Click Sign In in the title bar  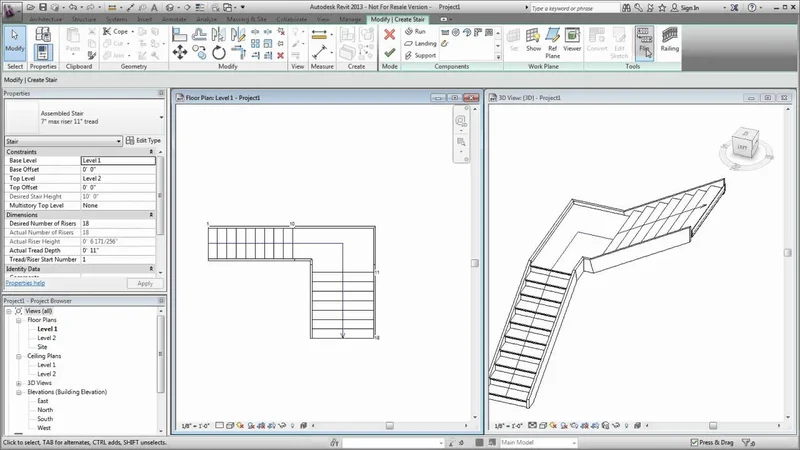click(x=684, y=8)
